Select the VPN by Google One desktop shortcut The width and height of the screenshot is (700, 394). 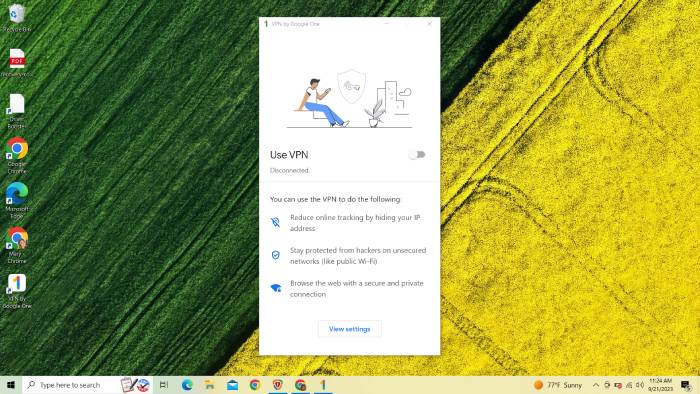tap(17, 291)
